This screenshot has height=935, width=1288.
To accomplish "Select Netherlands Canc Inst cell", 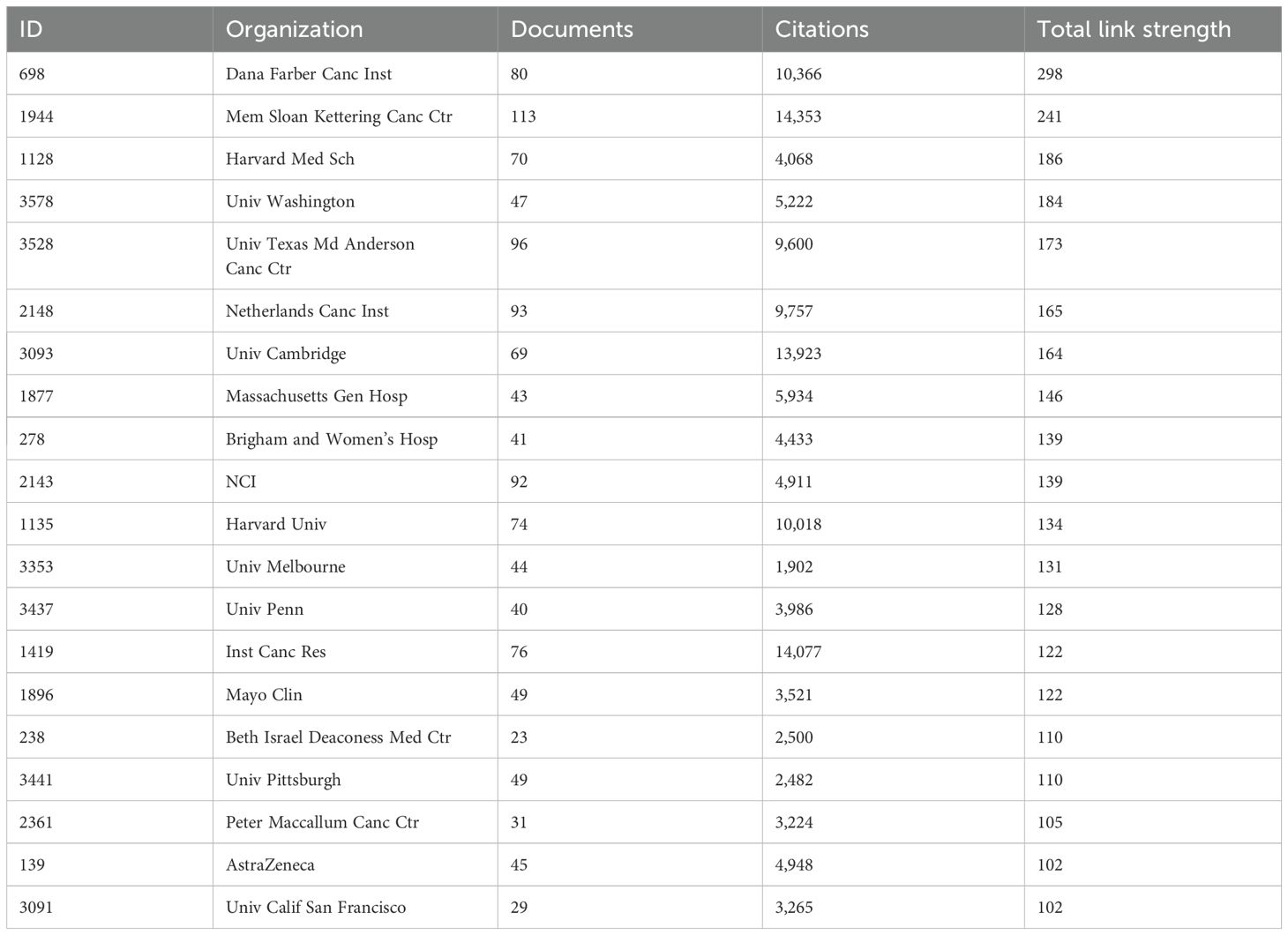I will [355, 310].
